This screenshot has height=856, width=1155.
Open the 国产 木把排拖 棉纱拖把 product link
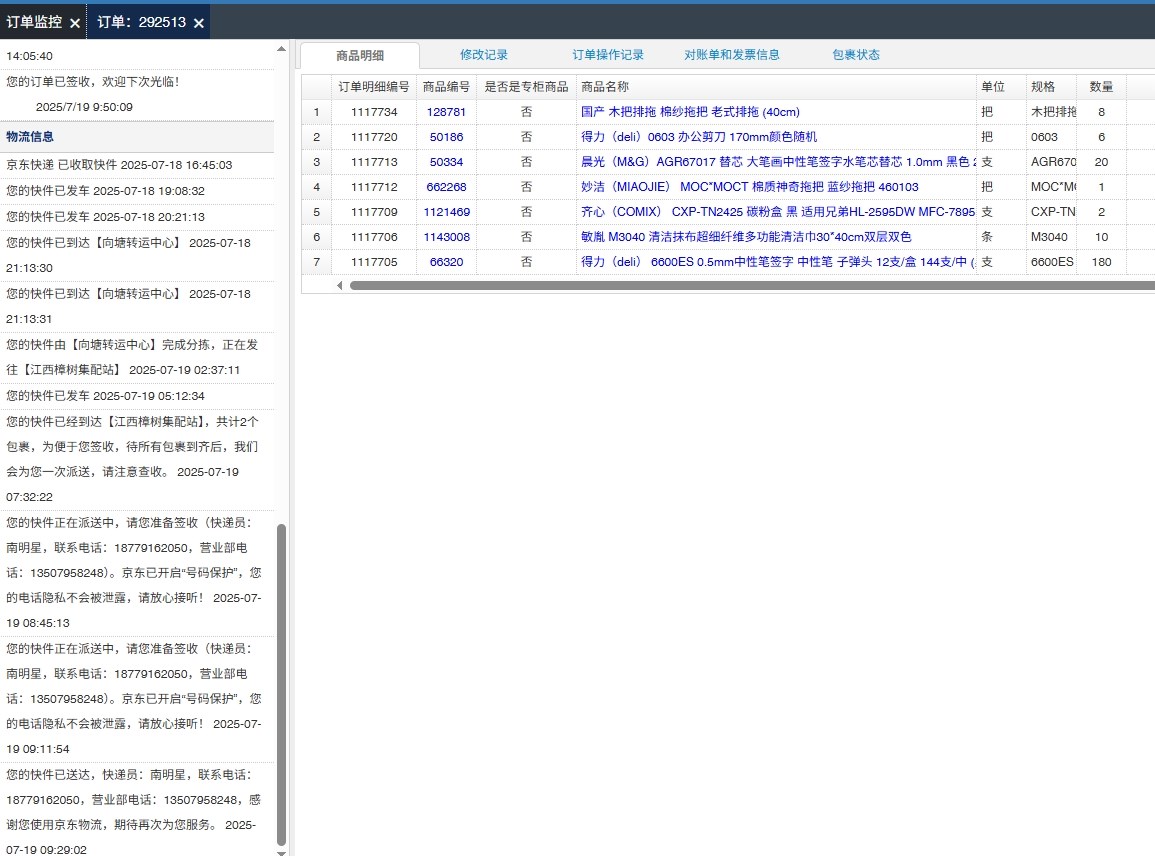point(690,112)
